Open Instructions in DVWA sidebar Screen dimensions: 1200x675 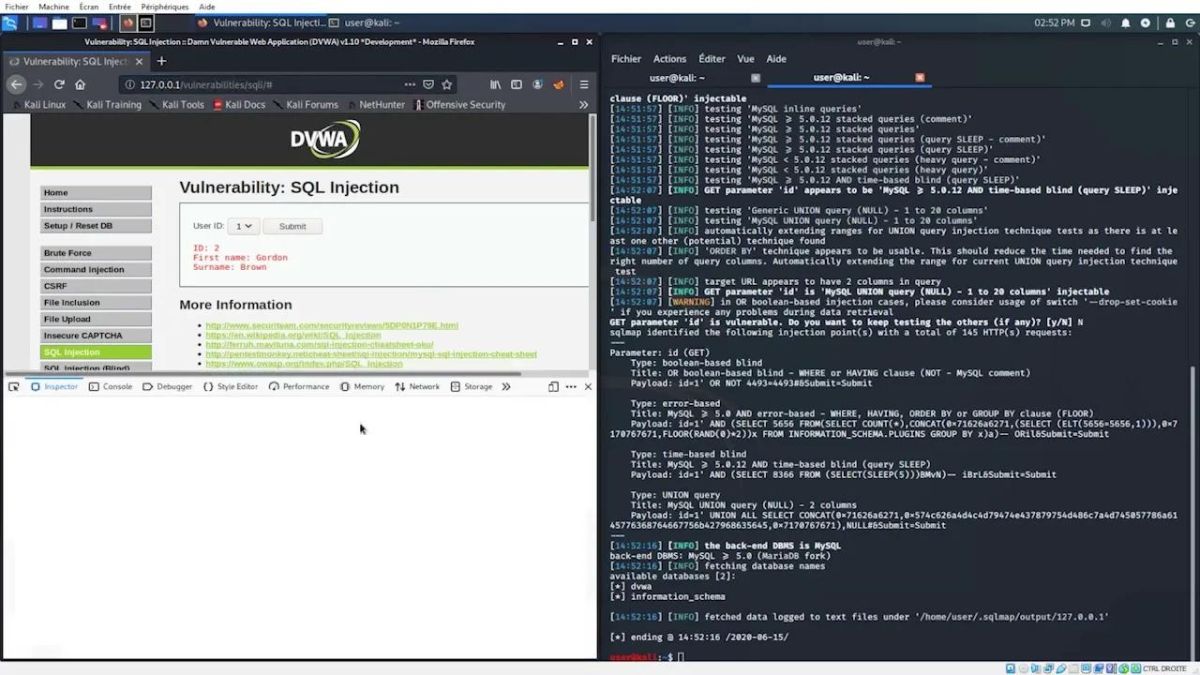[x=96, y=209]
